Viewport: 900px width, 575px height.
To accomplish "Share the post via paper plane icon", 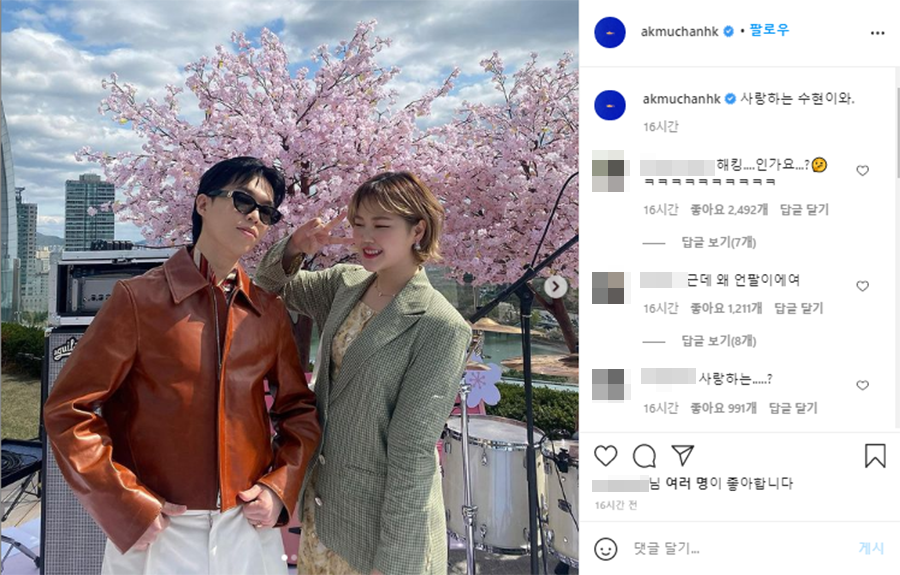I will pyautogui.click(x=682, y=455).
